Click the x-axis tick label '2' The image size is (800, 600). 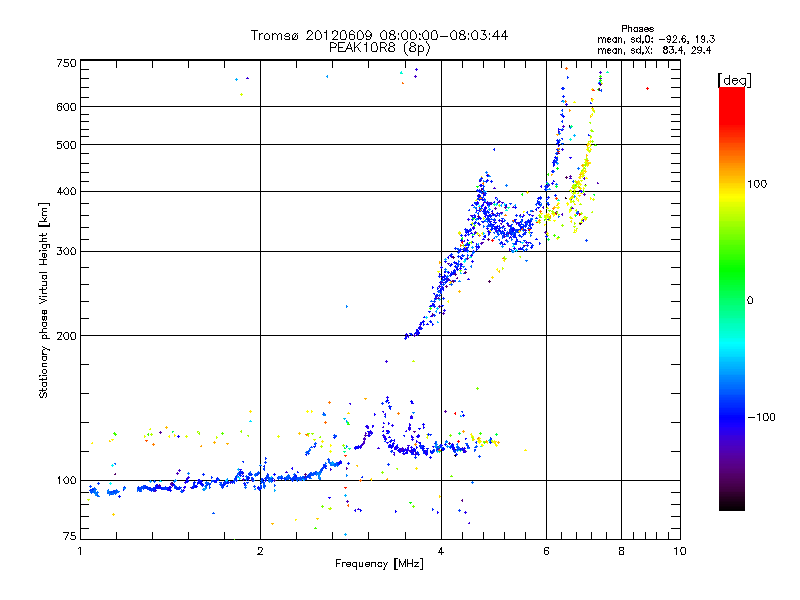click(x=260, y=551)
